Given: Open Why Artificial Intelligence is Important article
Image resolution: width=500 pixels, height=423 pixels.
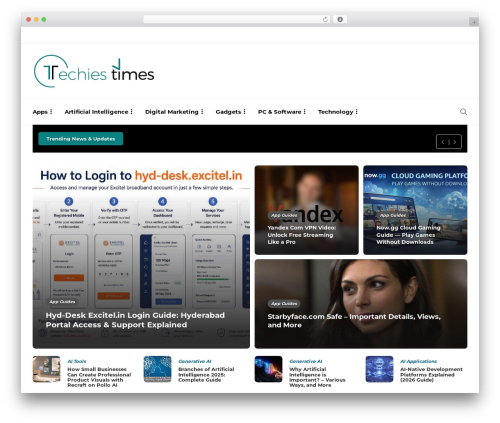Looking at the screenshot, I should click(x=317, y=377).
